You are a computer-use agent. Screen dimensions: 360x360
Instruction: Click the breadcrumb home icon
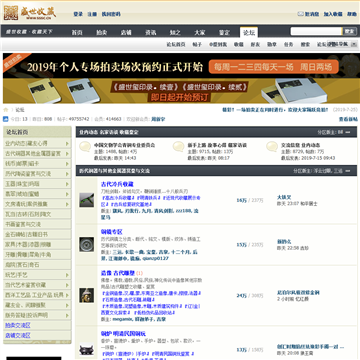coord(6,110)
